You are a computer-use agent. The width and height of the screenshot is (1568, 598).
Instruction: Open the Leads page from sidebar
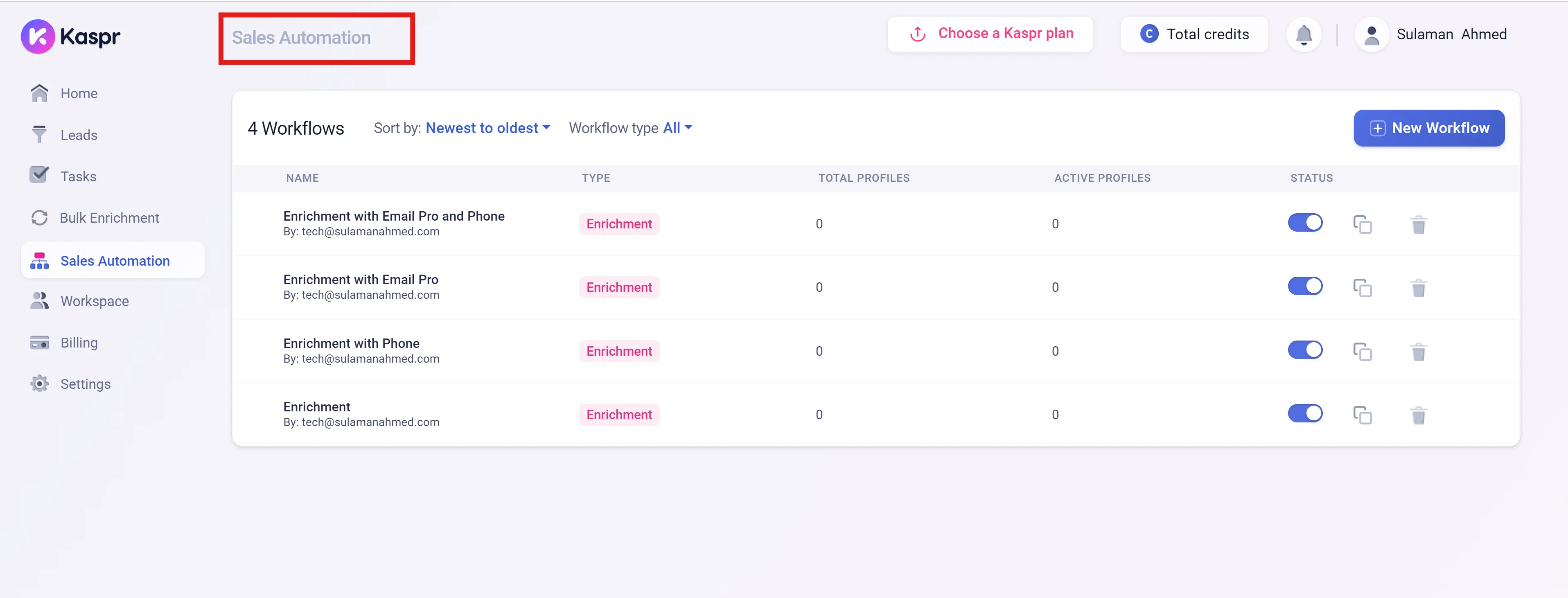point(79,135)
